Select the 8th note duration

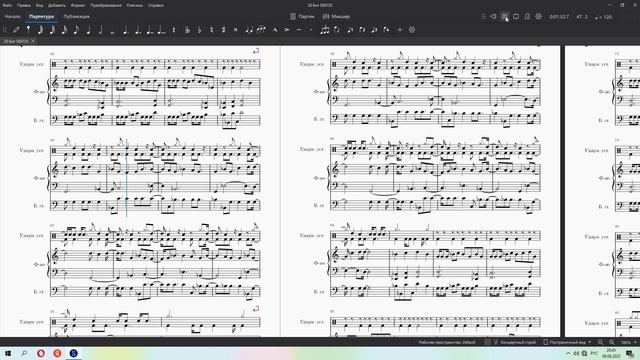[x=76, y=29]
